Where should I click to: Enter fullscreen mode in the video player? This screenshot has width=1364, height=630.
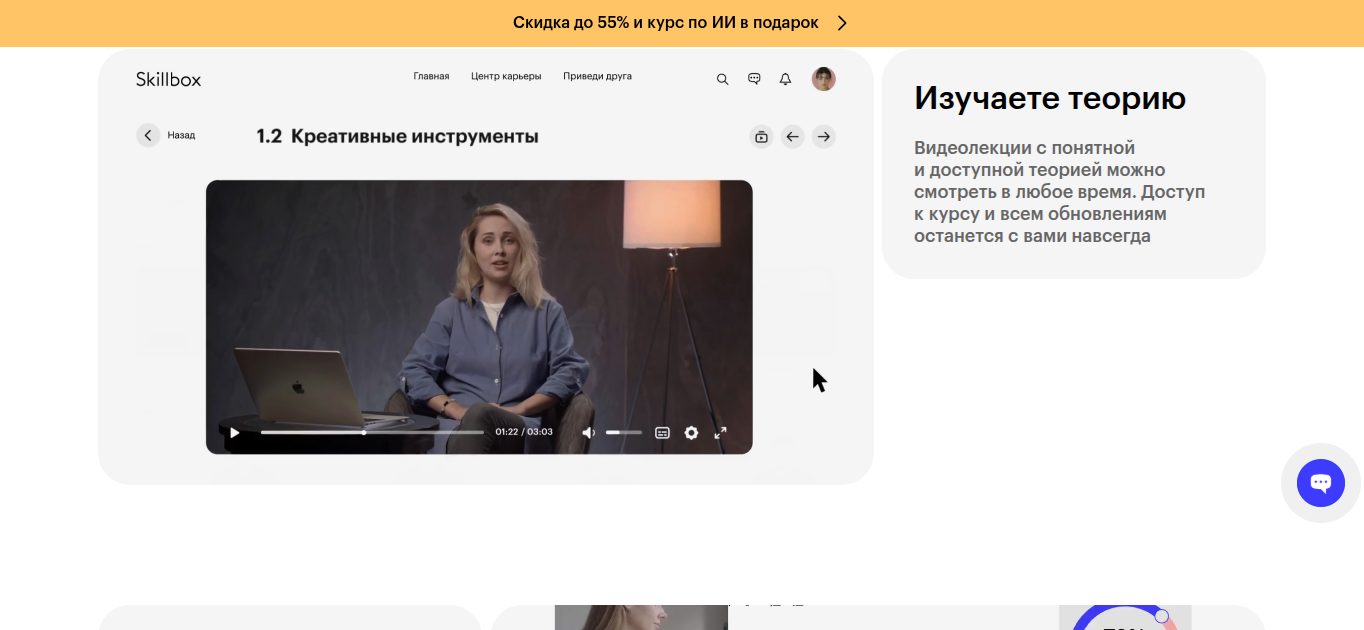click(720, 433)
